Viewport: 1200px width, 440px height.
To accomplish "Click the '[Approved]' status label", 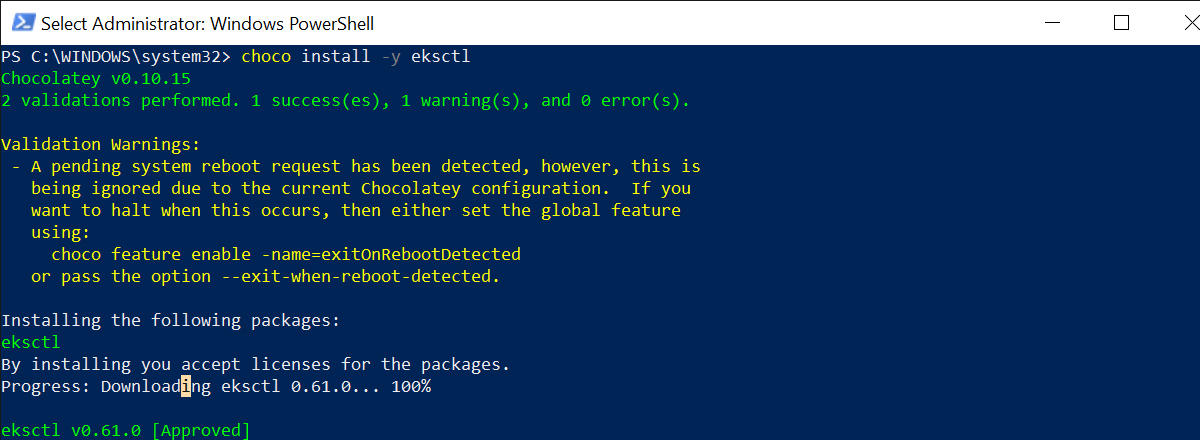I will (201, 430).
